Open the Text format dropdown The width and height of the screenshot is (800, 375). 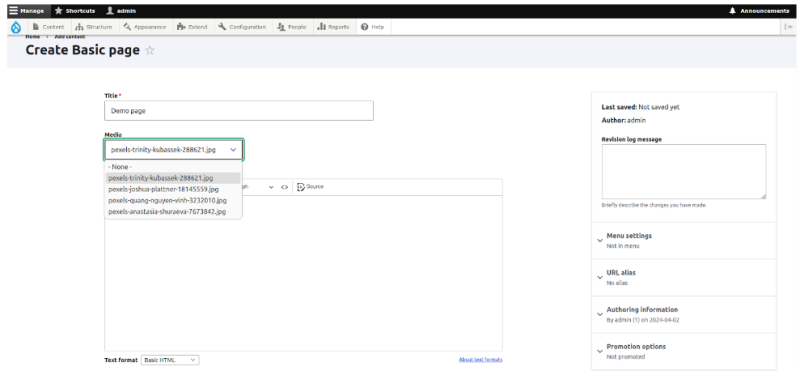(170, 360)
